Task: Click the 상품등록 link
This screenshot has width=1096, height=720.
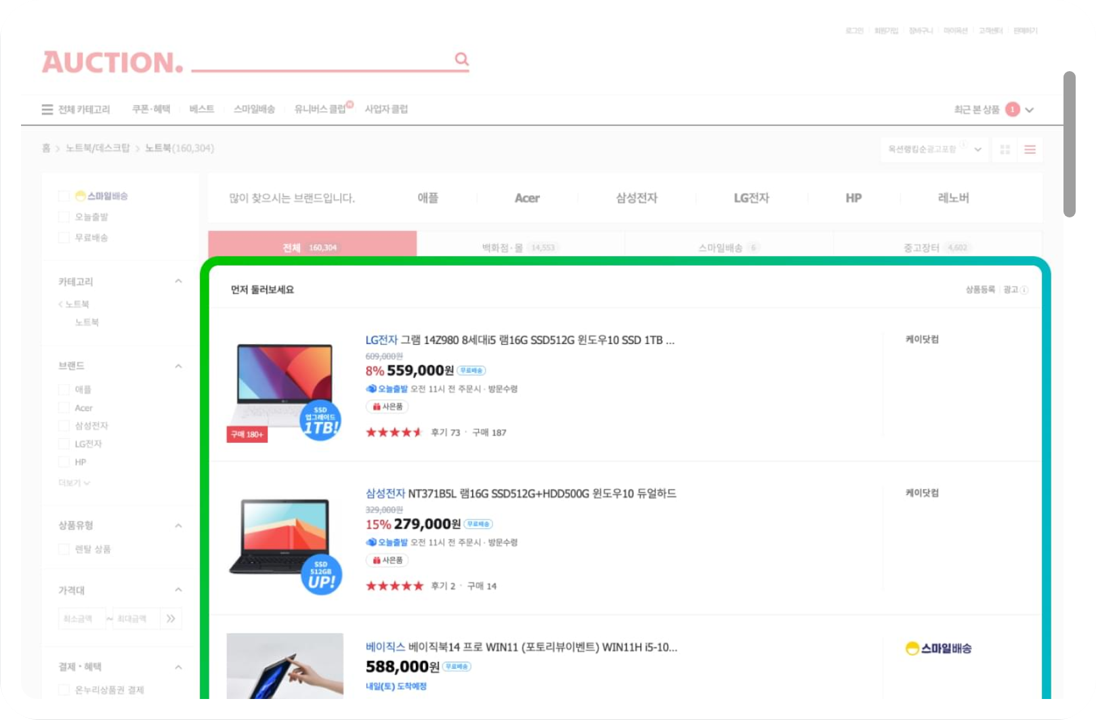Action: [x=980, y=289]
